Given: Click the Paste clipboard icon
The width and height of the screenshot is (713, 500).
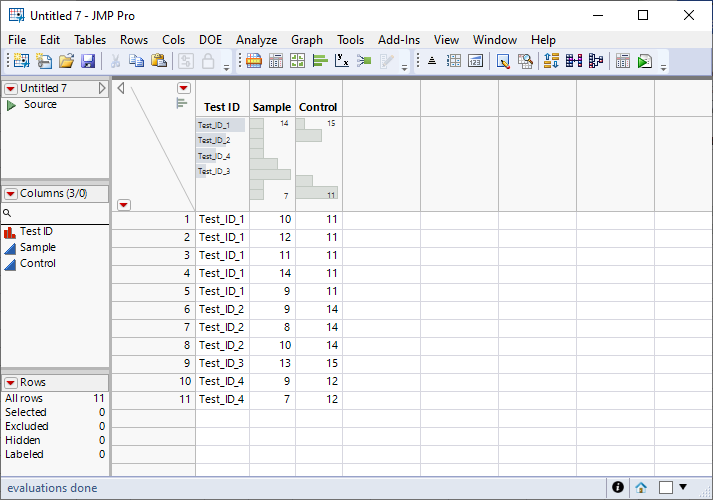Looking at the screenshot, I should pyautogui.click(x=159, y=60).
